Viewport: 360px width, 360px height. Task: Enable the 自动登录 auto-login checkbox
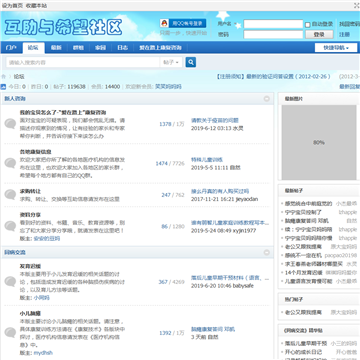click(307, 24)
